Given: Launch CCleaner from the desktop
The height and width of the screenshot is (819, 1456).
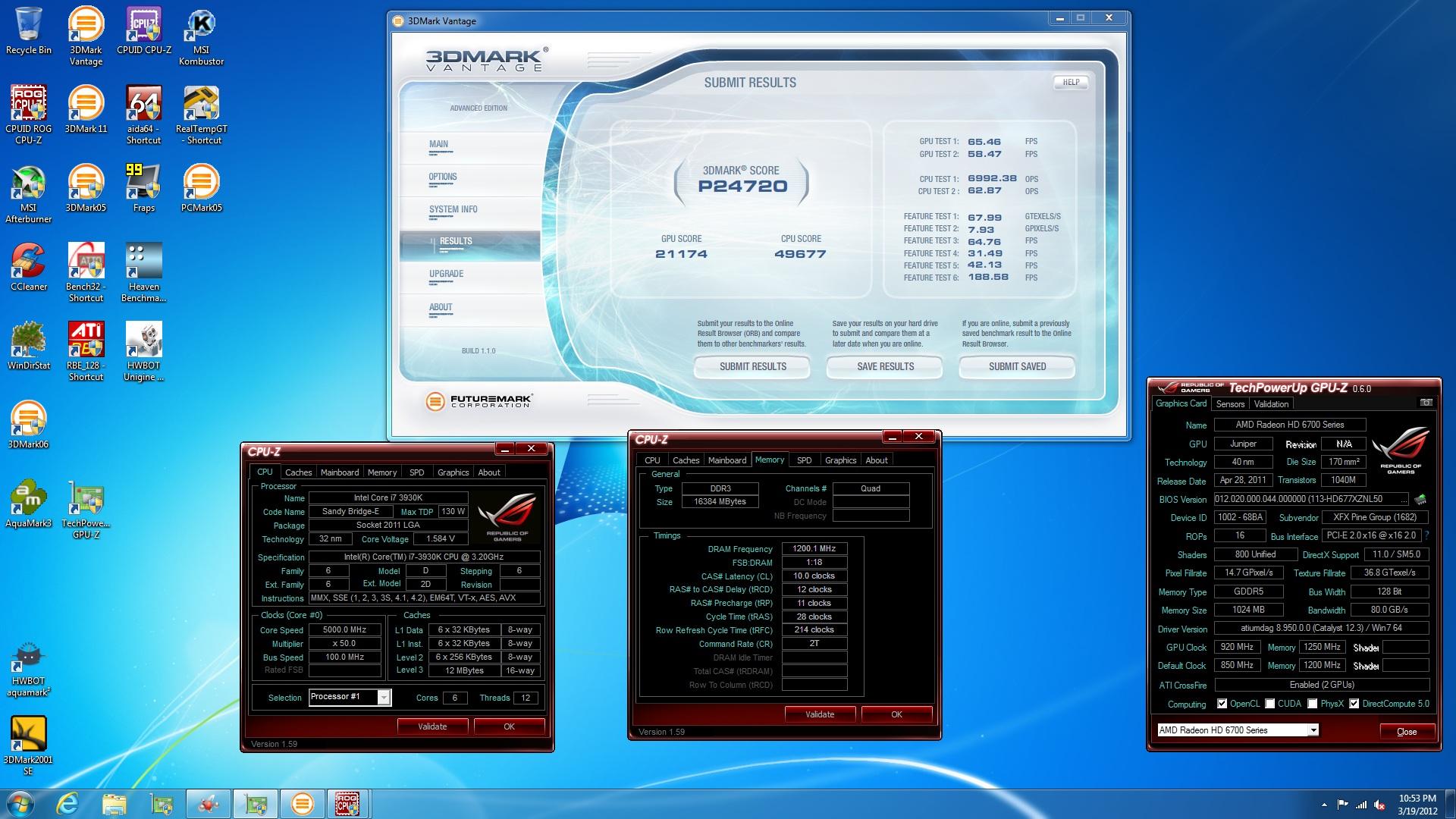Looking at the screenshot, I should (29, 267).
